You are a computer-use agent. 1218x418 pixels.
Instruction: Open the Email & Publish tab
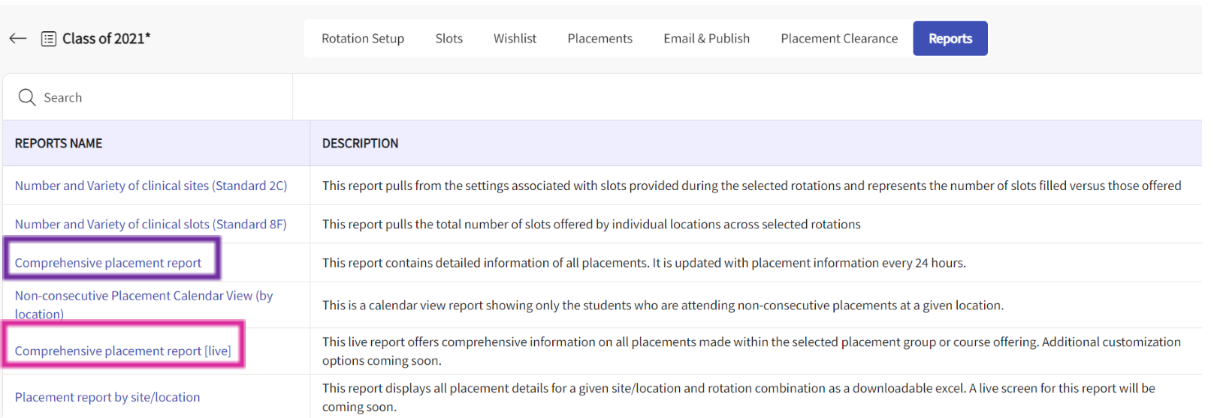click(x=706, y=39)
